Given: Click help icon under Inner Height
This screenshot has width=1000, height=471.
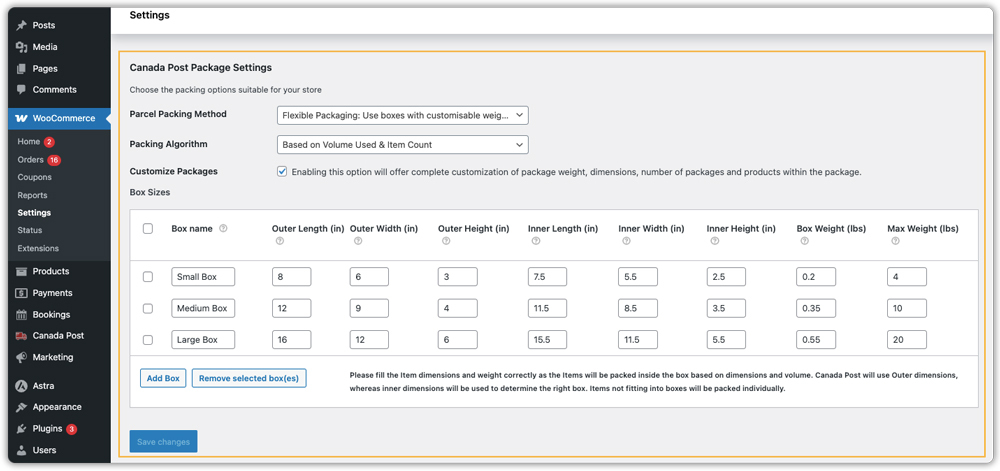Looking at the screenshot, I should coord(714,242).
